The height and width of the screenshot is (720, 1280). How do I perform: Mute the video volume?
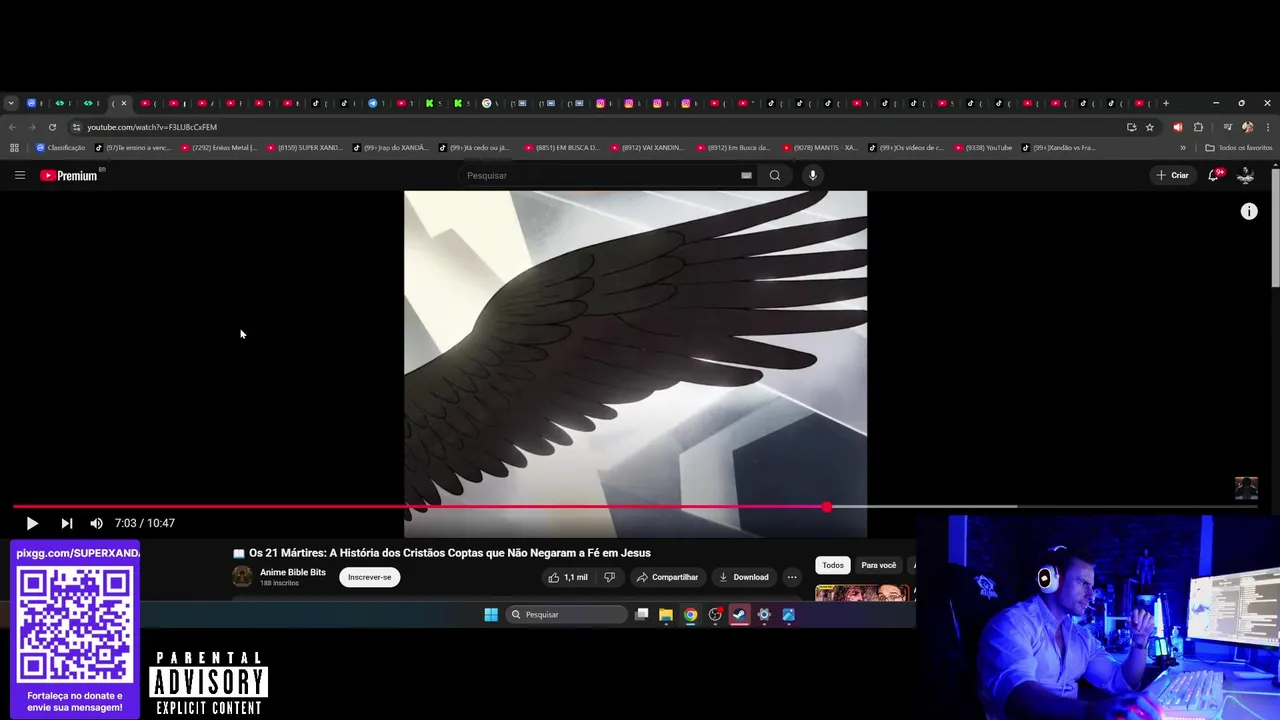(96, 523)
